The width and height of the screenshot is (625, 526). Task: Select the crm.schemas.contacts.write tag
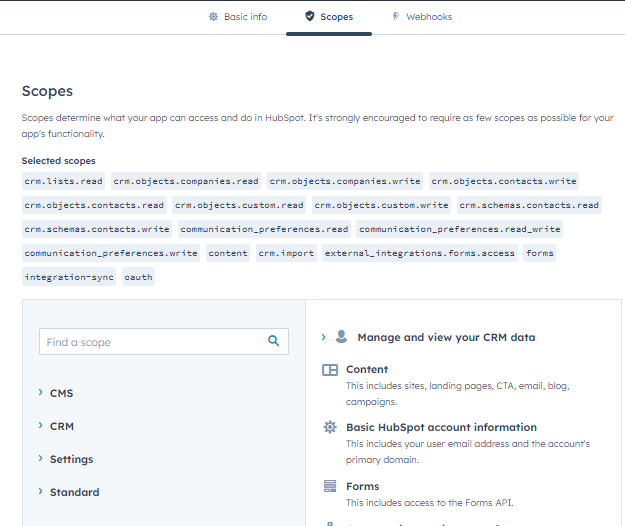tap(97, 229)
